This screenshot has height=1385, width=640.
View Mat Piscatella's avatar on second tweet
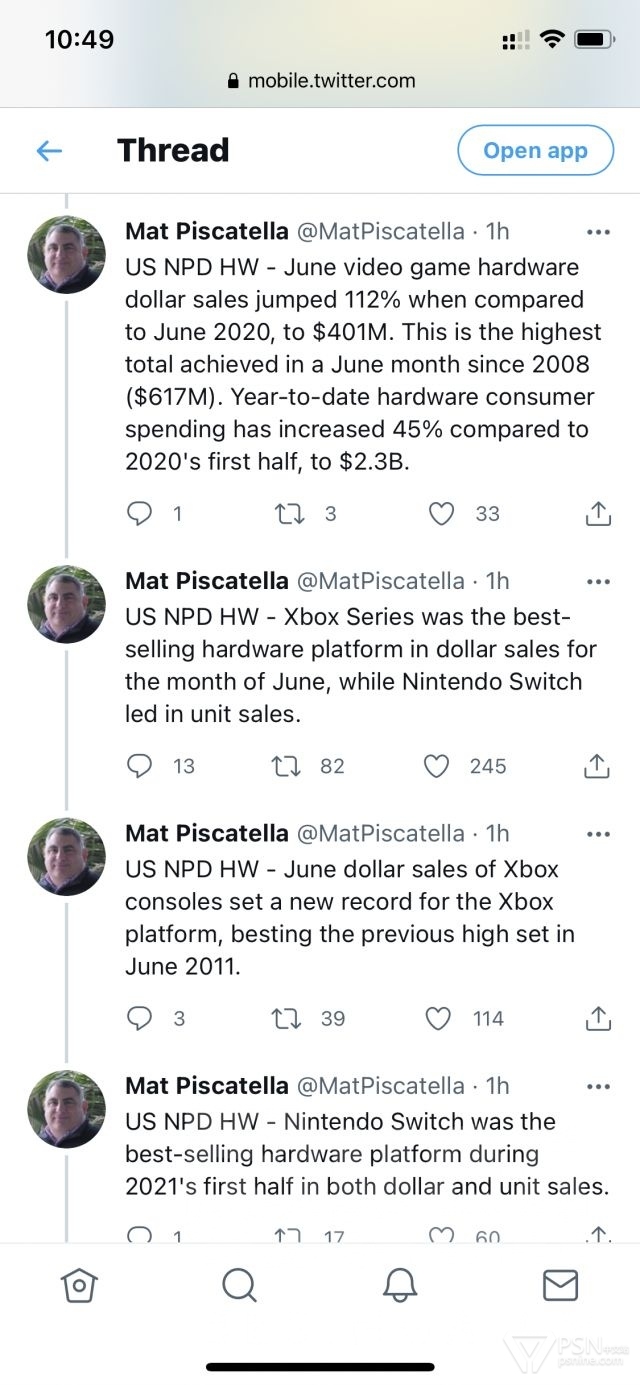pyautogui.click(x=66, y=604)
